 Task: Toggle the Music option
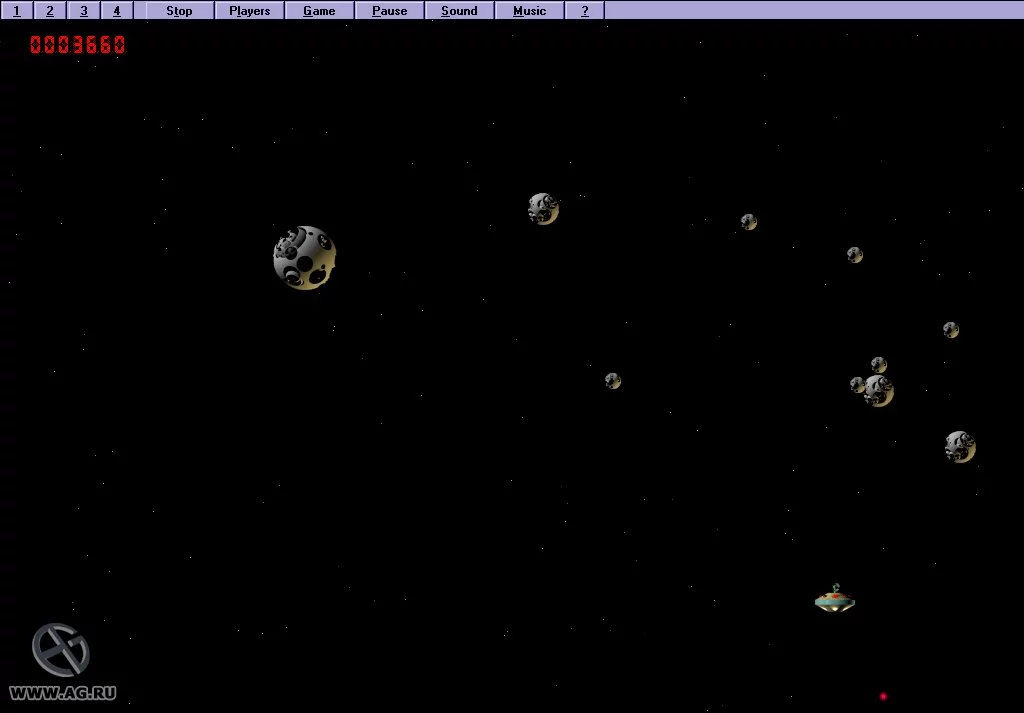[x=530, y=10]
